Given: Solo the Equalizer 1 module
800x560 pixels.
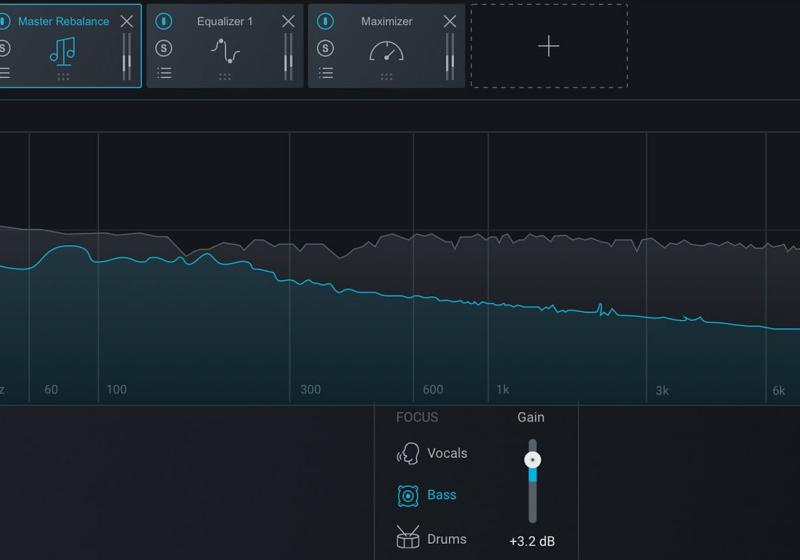Looking at the screenshot, I should [164, 48].
